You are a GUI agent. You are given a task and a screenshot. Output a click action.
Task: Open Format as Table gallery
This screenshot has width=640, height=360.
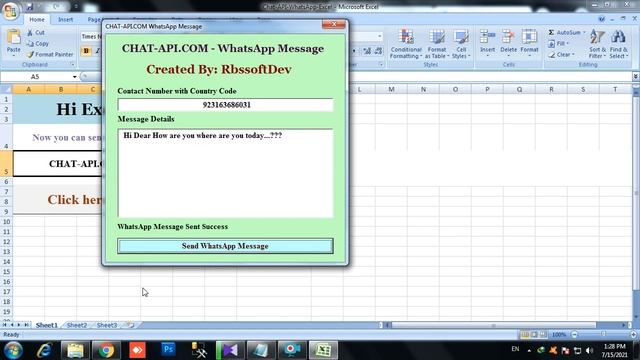coord(436,44)
